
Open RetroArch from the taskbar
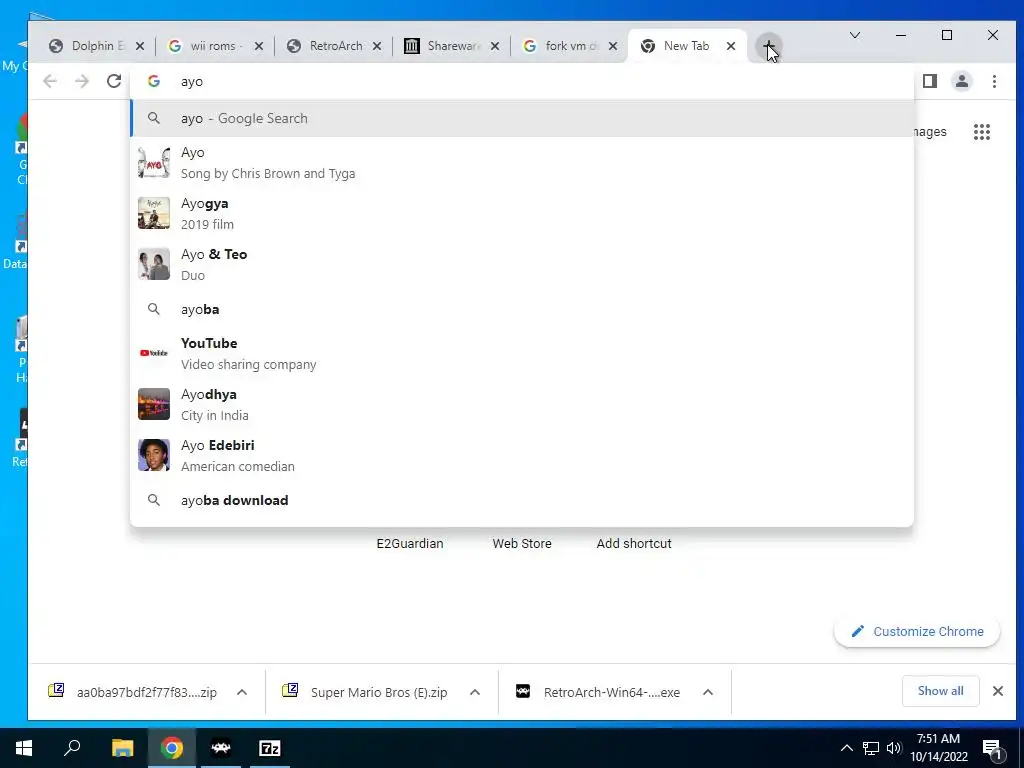click(221, 748)
